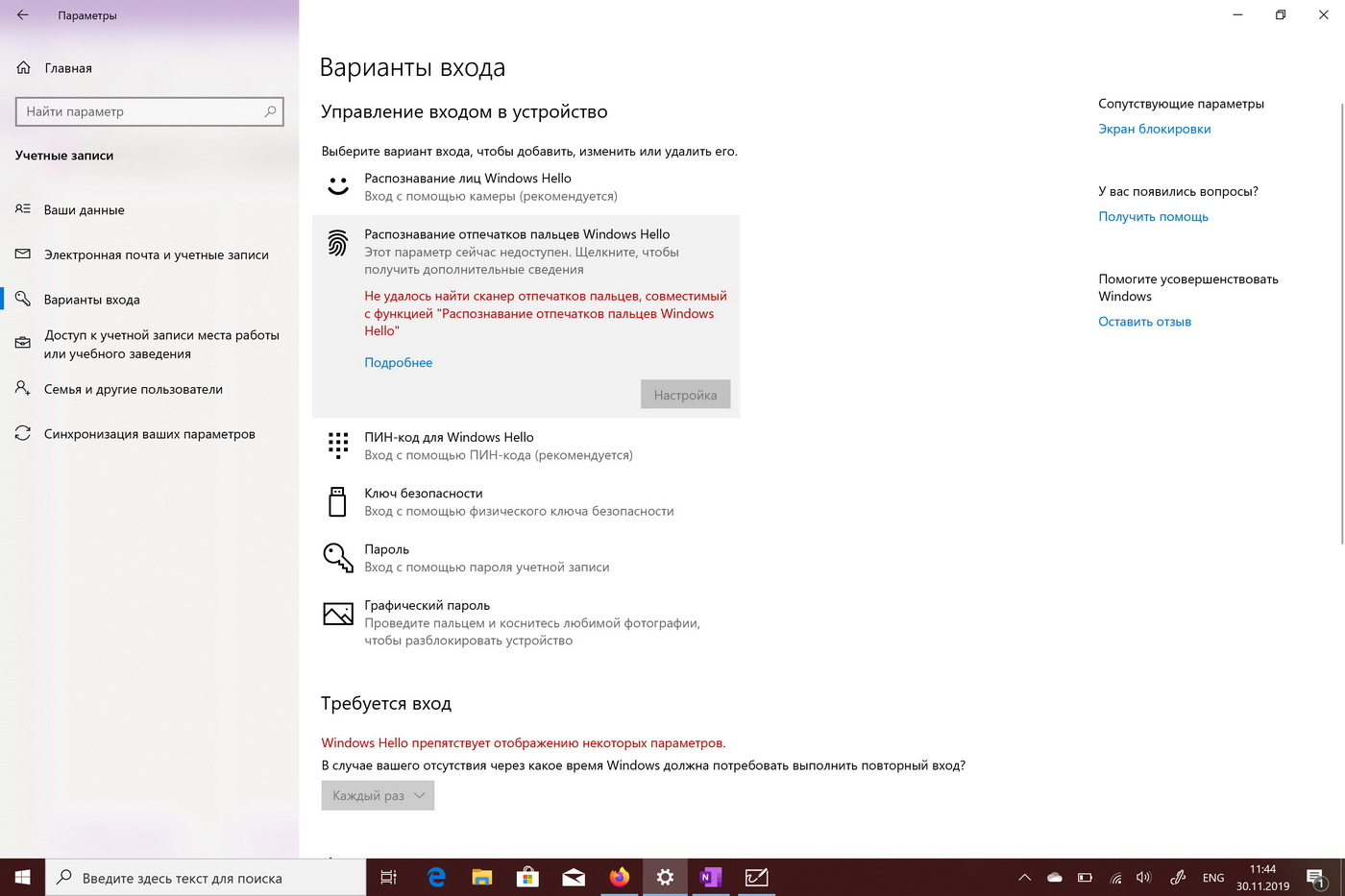Go back using the arrow in Settings title bar
Image resolution: width=1345 pixels, height=896 pixels.
point(23,15)
